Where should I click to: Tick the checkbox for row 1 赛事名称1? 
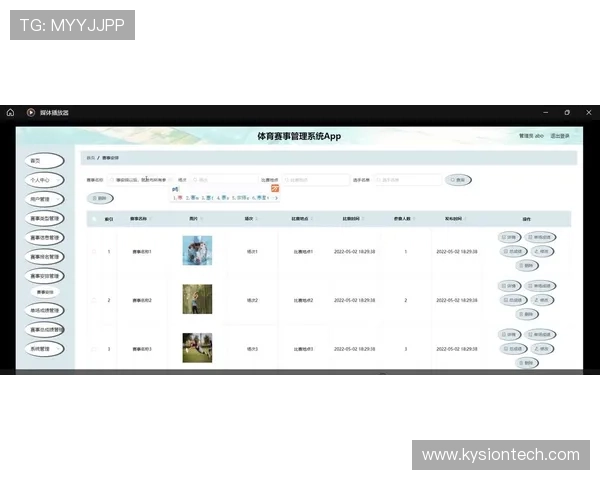[94, 251]
